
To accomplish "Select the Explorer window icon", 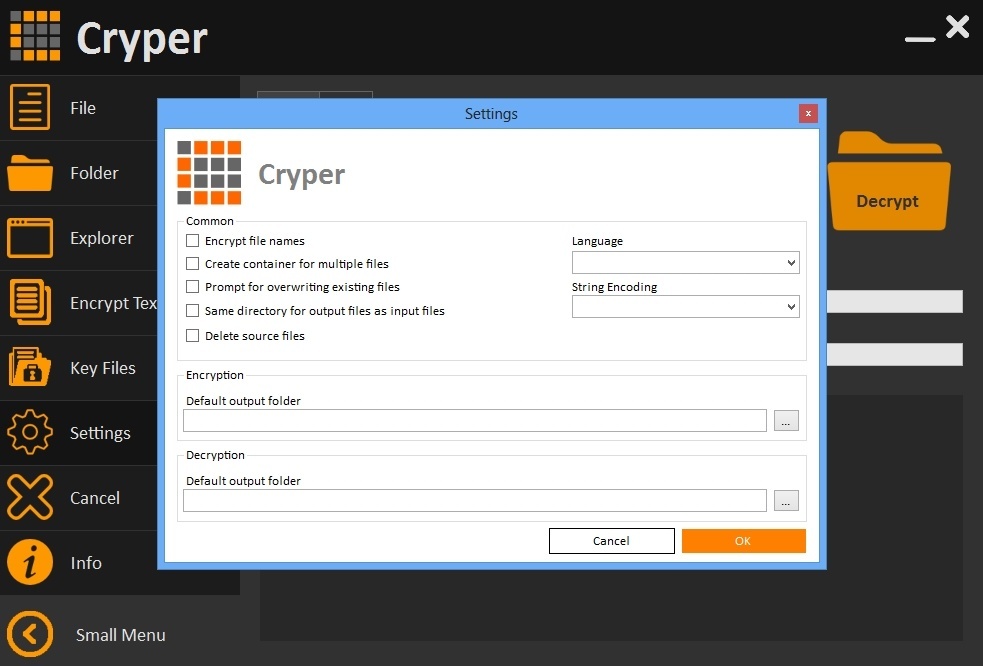I will (29, 238).
